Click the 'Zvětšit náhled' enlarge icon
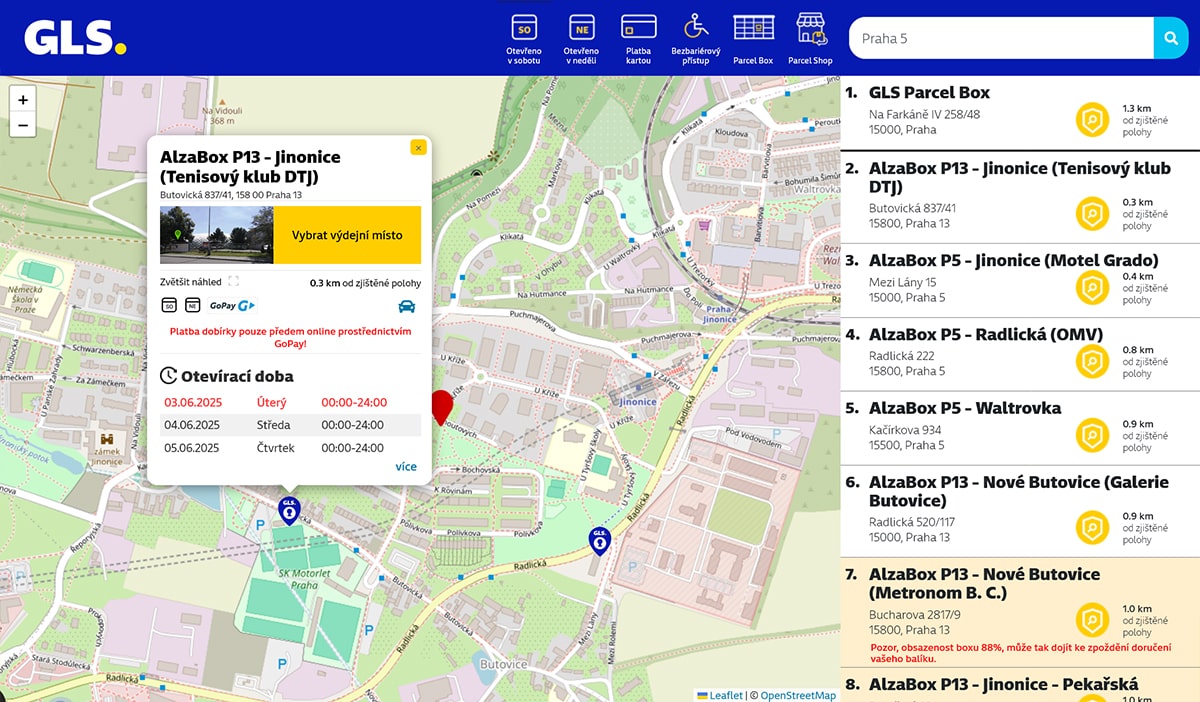 (x=233, y=282)
